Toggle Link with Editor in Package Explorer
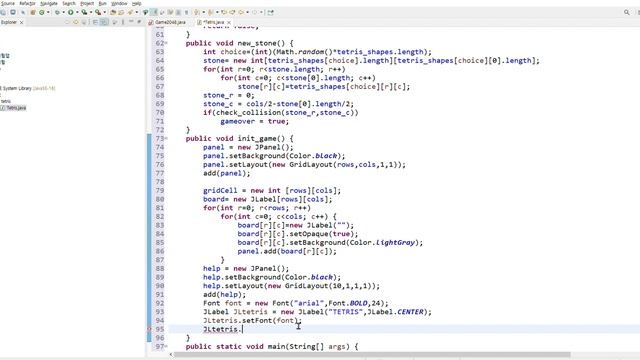 104,22
